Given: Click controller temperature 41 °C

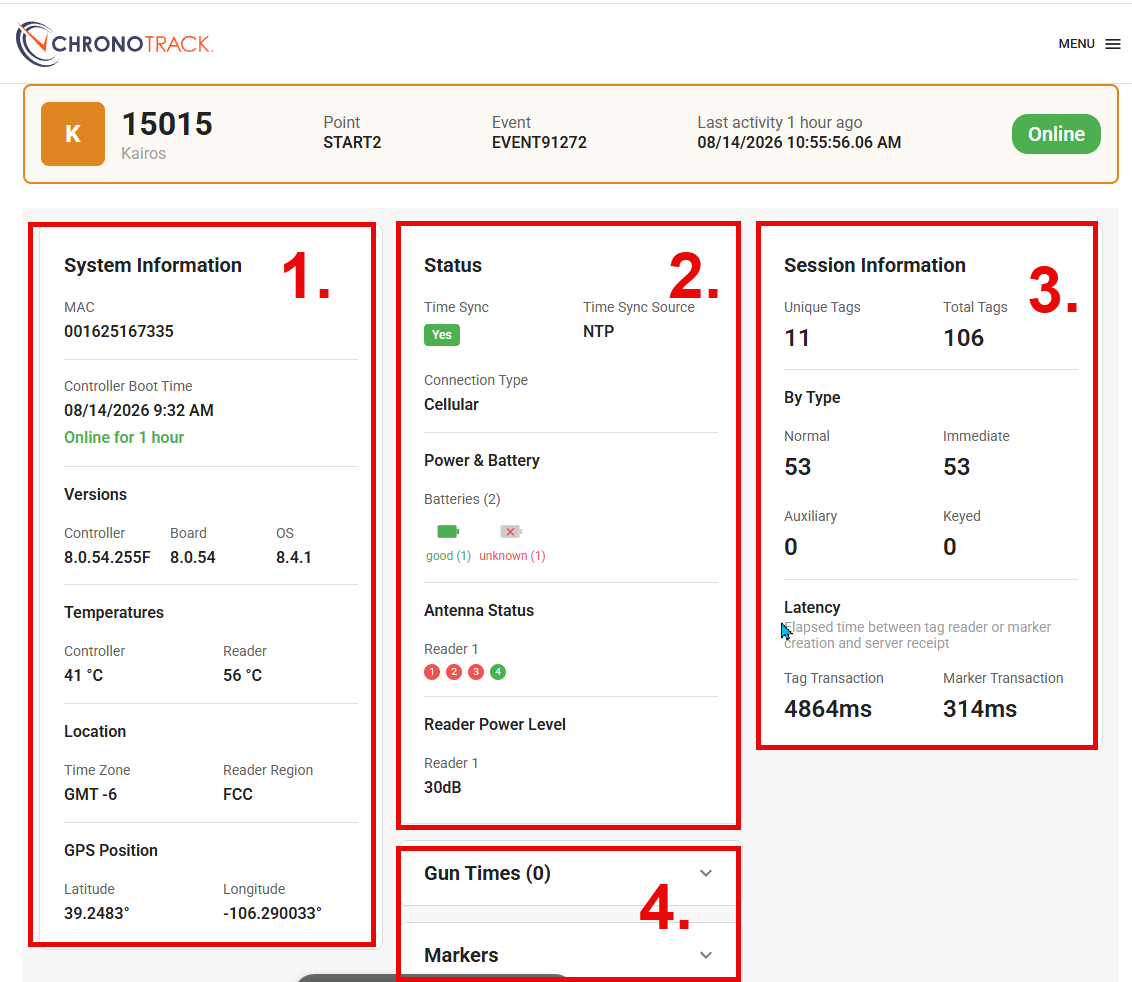Looking at the screenshot, I should [84, 675].
